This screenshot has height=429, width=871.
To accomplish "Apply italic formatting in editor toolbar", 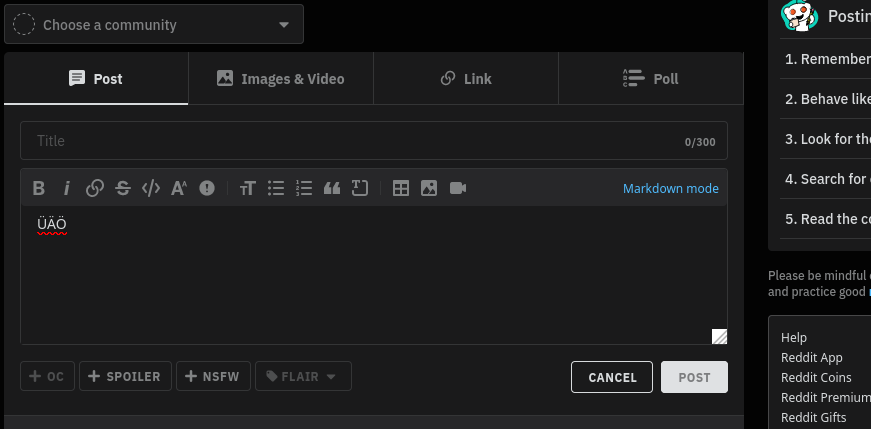I will click(67, 188).
